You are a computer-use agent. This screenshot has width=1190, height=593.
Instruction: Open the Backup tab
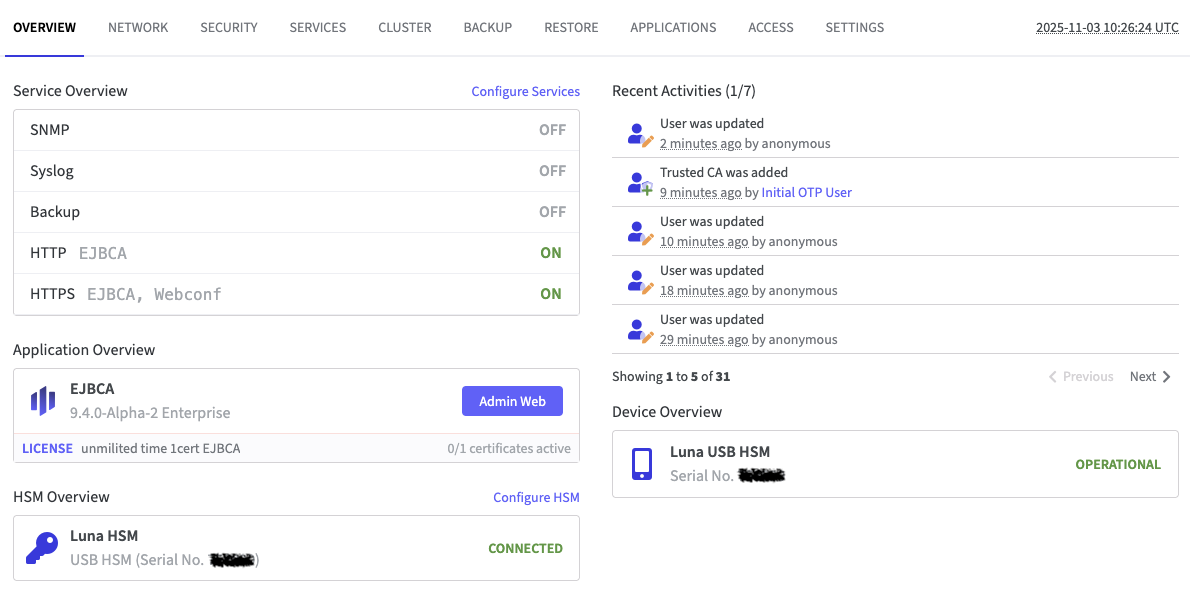coord(488,28)
